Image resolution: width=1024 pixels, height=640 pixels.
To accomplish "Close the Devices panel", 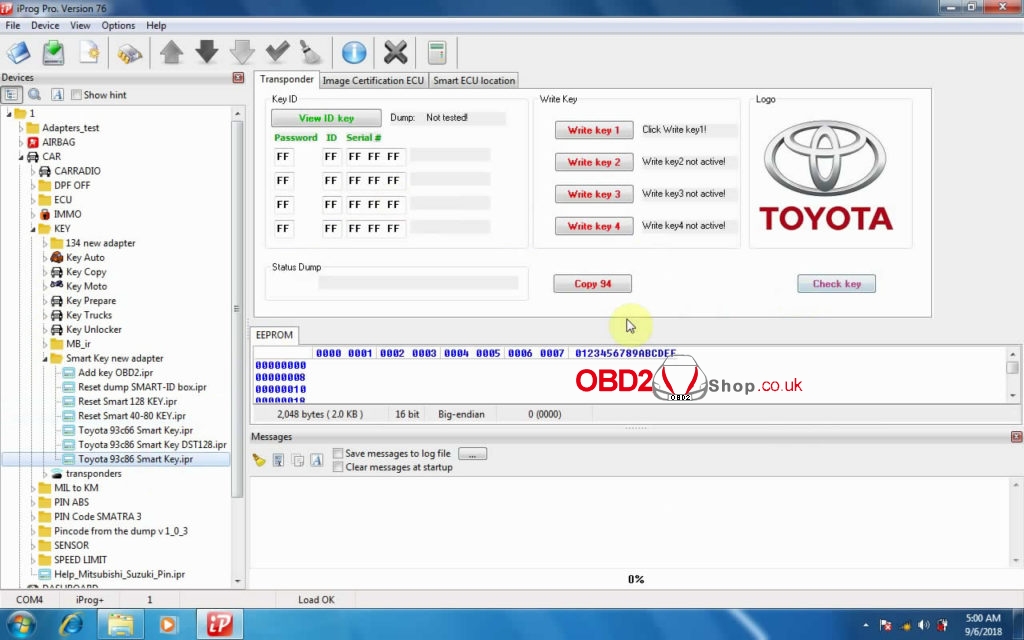I will click(238, 78).
